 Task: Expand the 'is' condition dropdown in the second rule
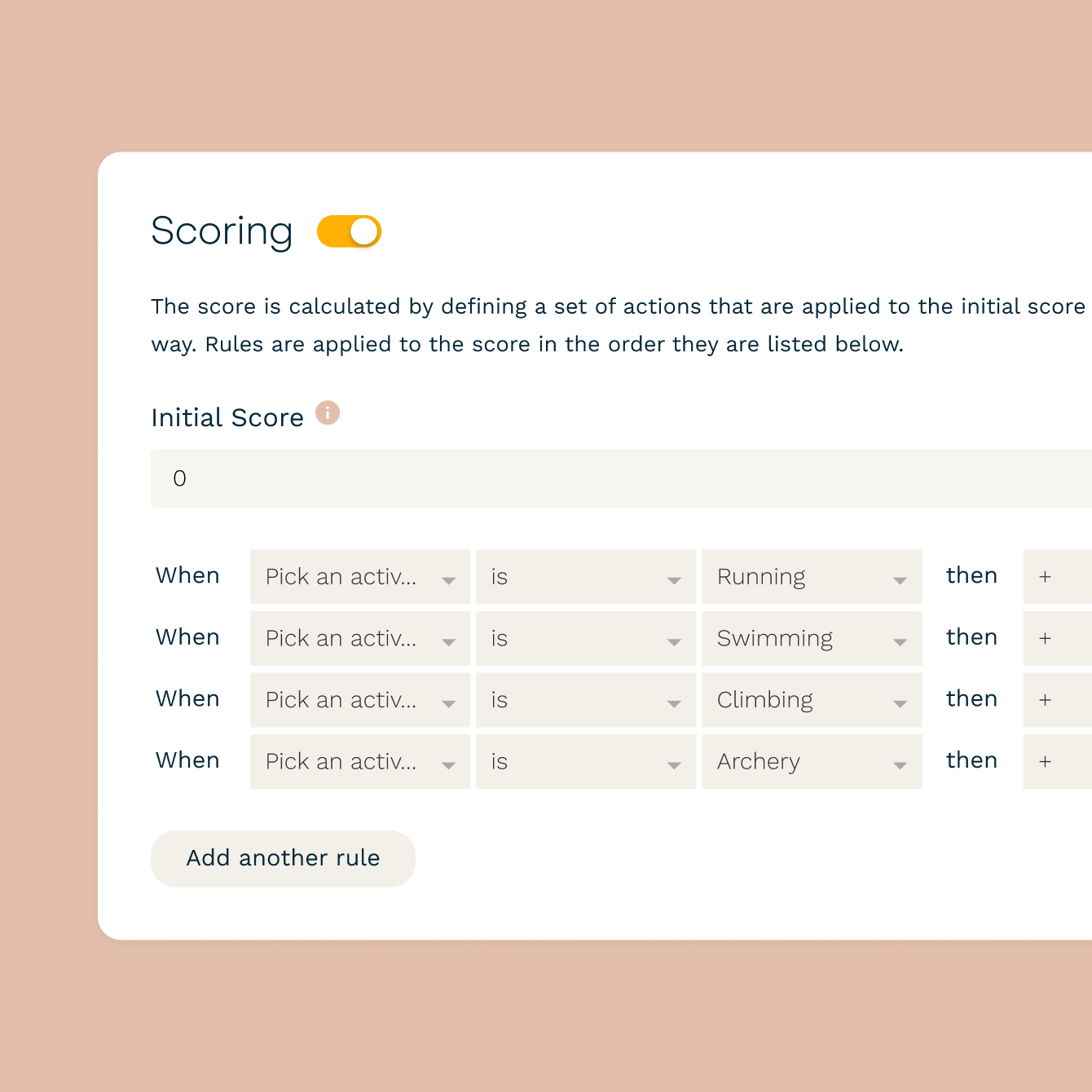[585, 638]
